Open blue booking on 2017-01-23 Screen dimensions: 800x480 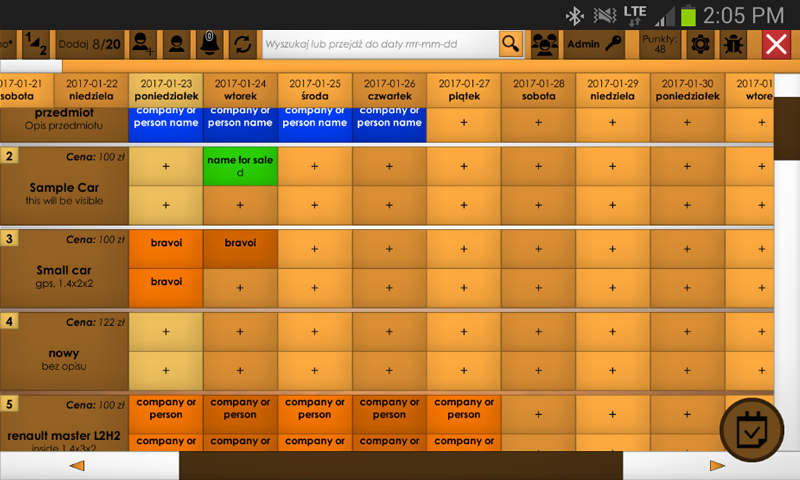pyautogui.click(x=166, y=124)
